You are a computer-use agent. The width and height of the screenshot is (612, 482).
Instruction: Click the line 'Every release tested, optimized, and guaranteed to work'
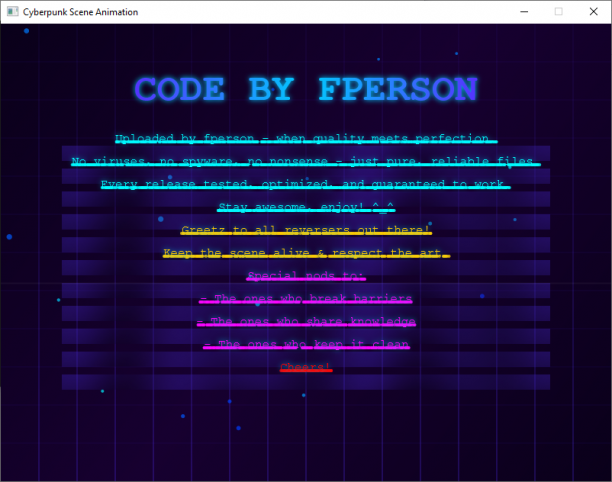pyautogui.click(x=306, y=184)
